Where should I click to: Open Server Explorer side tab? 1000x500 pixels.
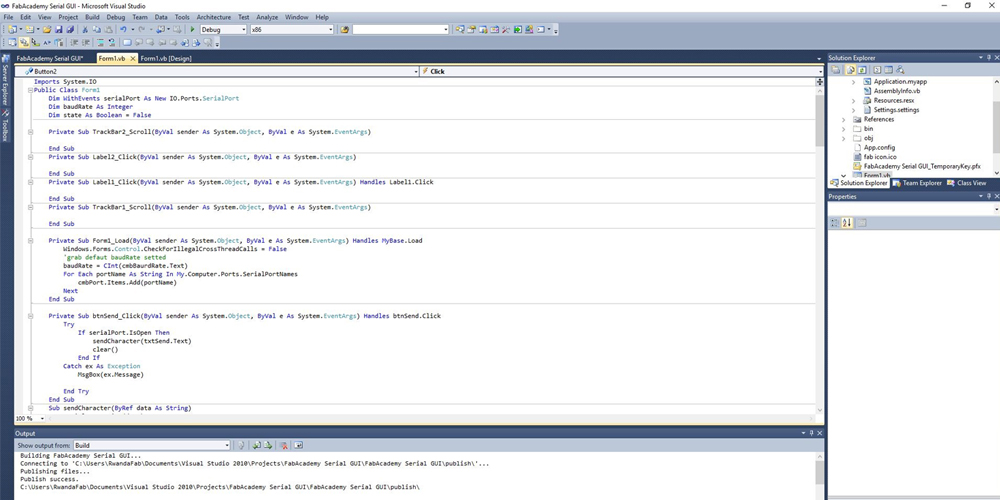tap(5, 80)
